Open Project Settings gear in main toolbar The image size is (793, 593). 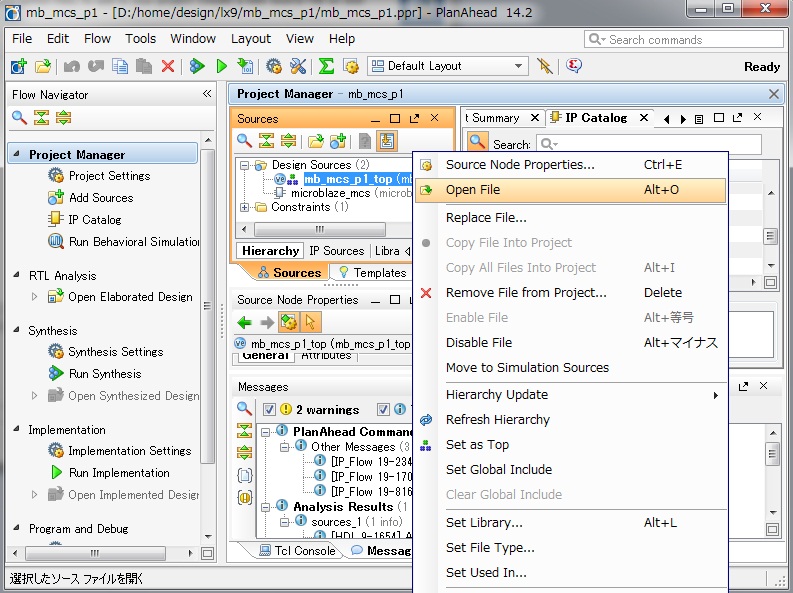point(274,66)
